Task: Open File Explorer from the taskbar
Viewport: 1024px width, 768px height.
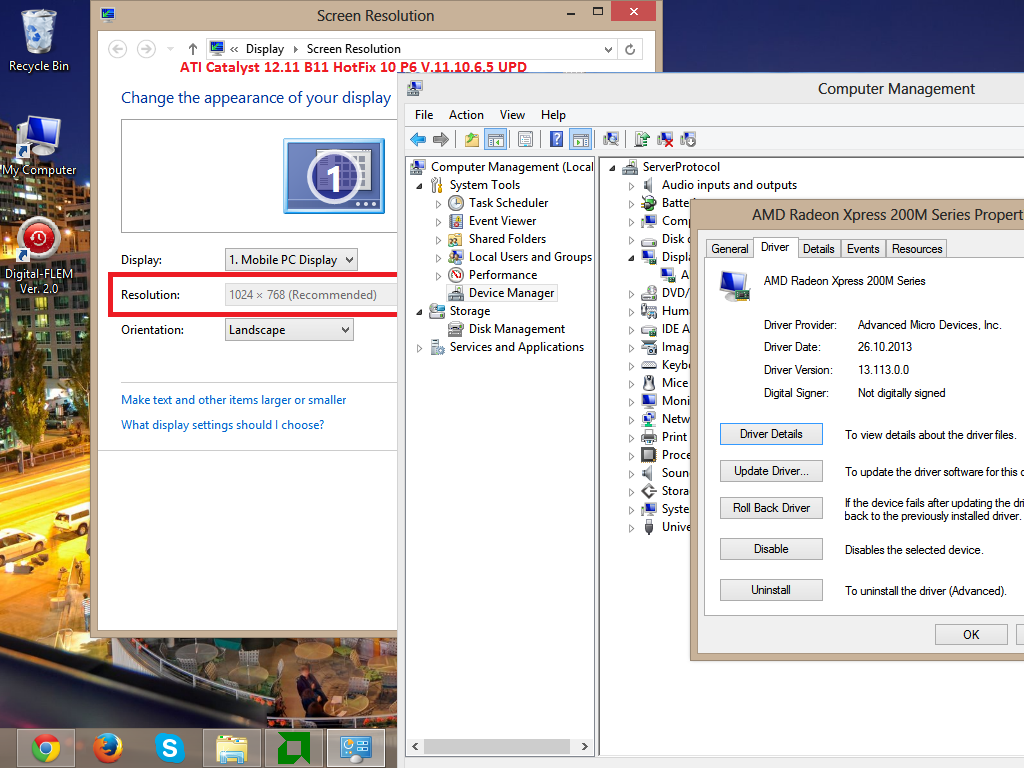Action: (x=232, y=748)
